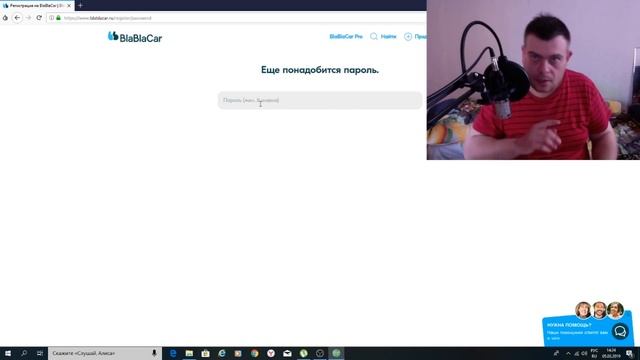Select the BlaBlaCar registration tab
Image resolution: width=640 pixels, height=360 pixels.
coord(37,6)
